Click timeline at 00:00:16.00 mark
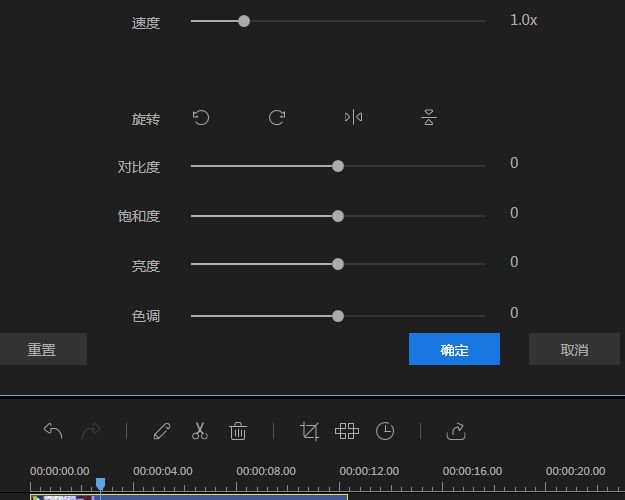 click(x=472, y=471)
